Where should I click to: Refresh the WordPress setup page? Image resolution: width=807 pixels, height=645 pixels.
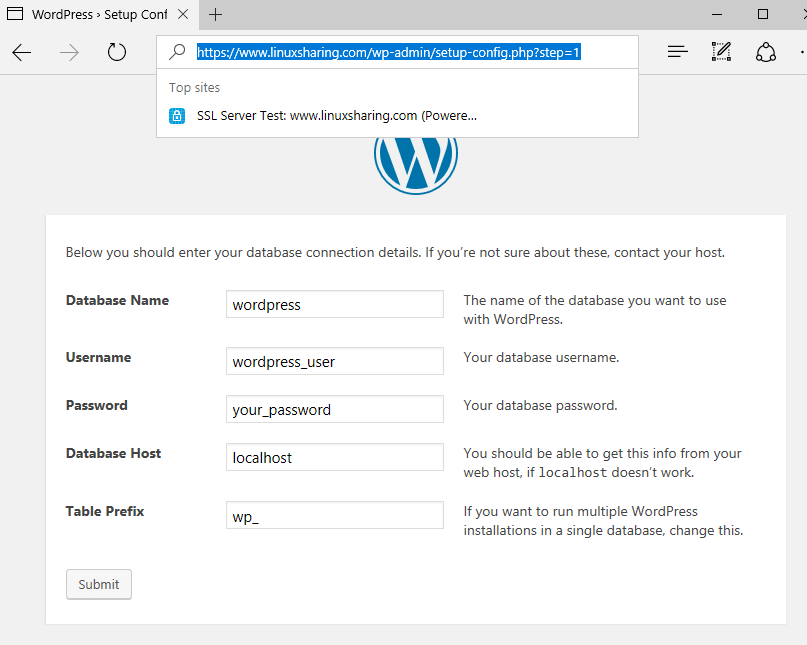[x=117, y=53]
